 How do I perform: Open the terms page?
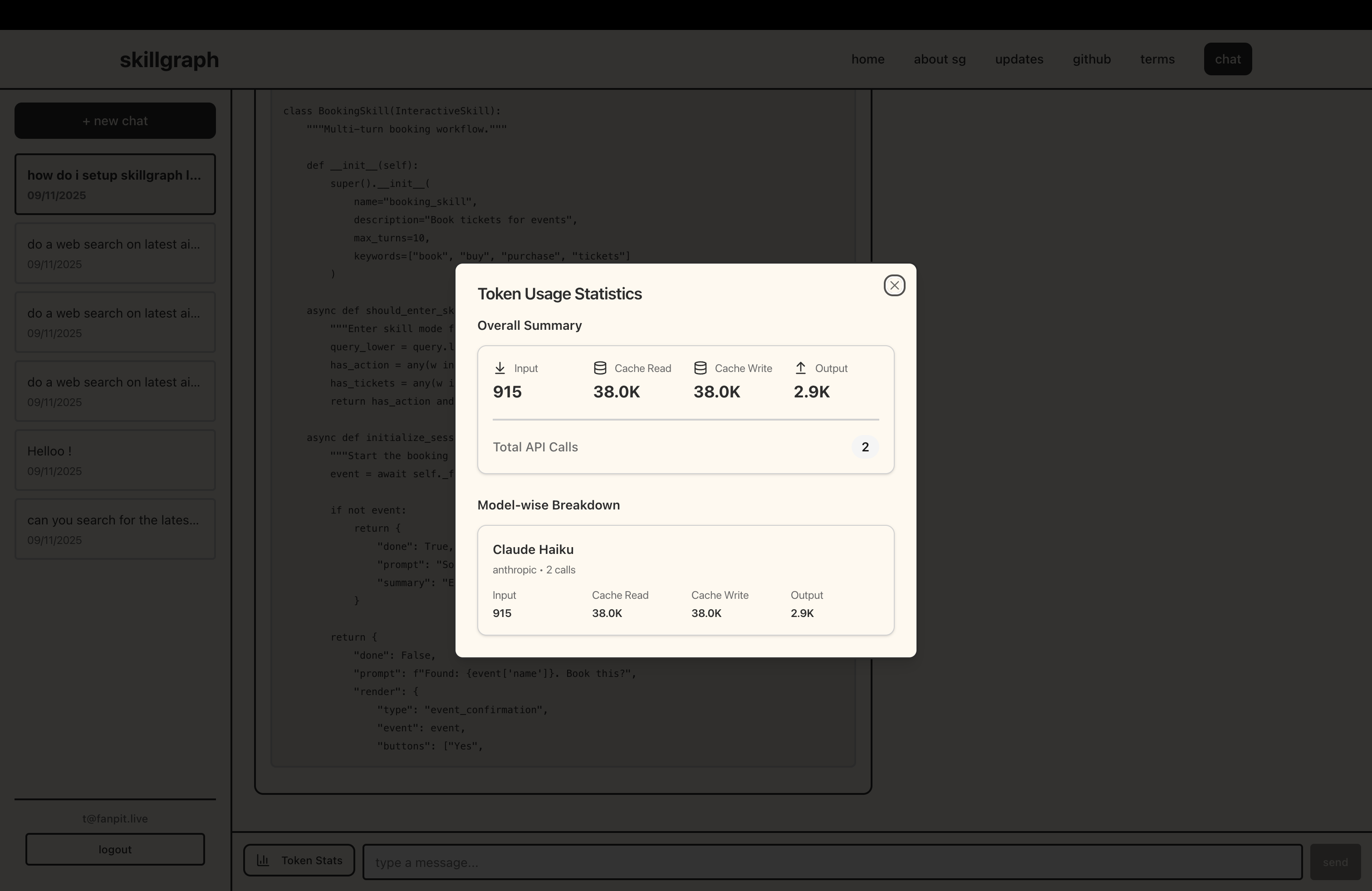(x=1157, y=59)
